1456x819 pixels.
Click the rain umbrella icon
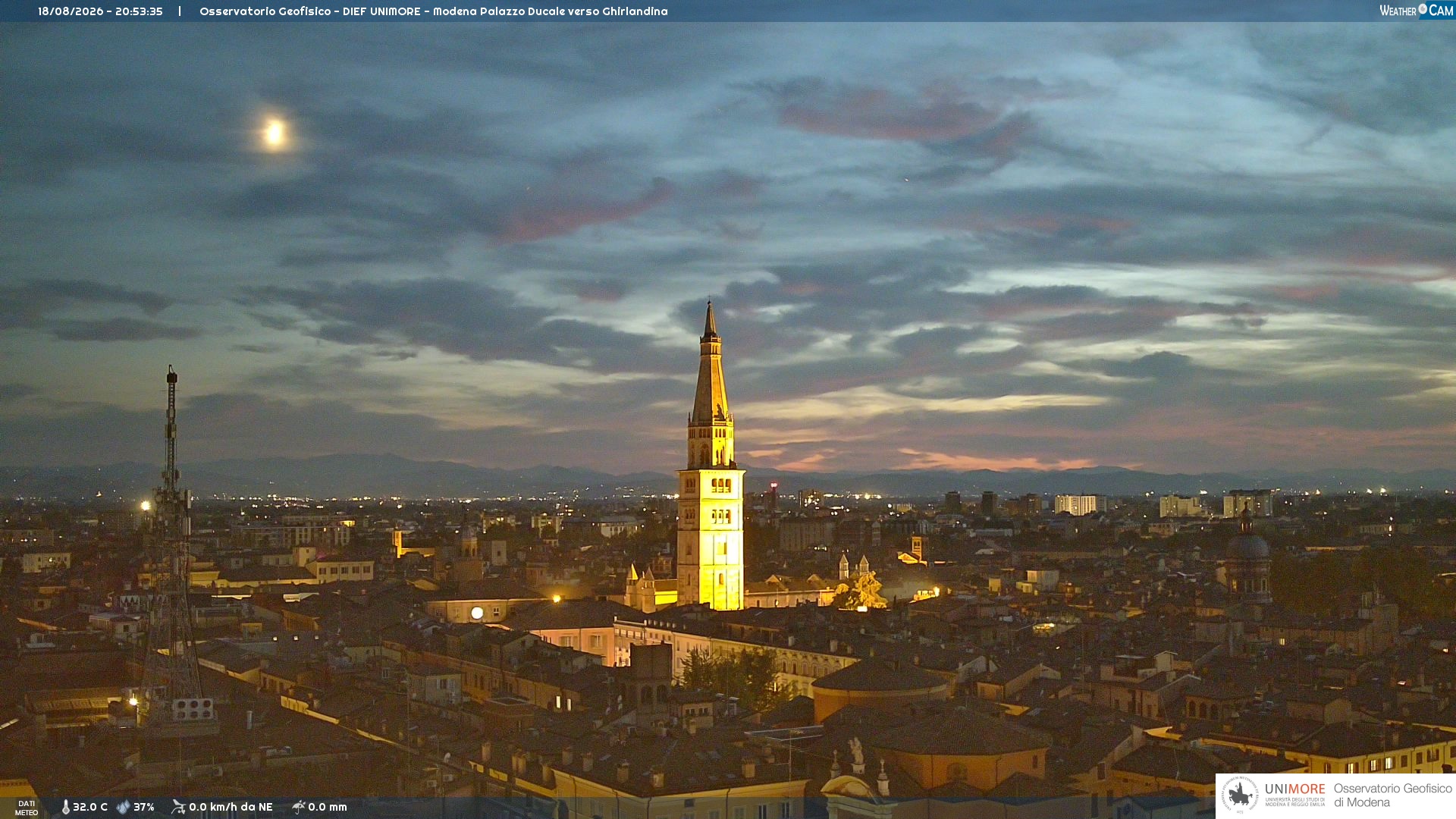pos(299,807)
